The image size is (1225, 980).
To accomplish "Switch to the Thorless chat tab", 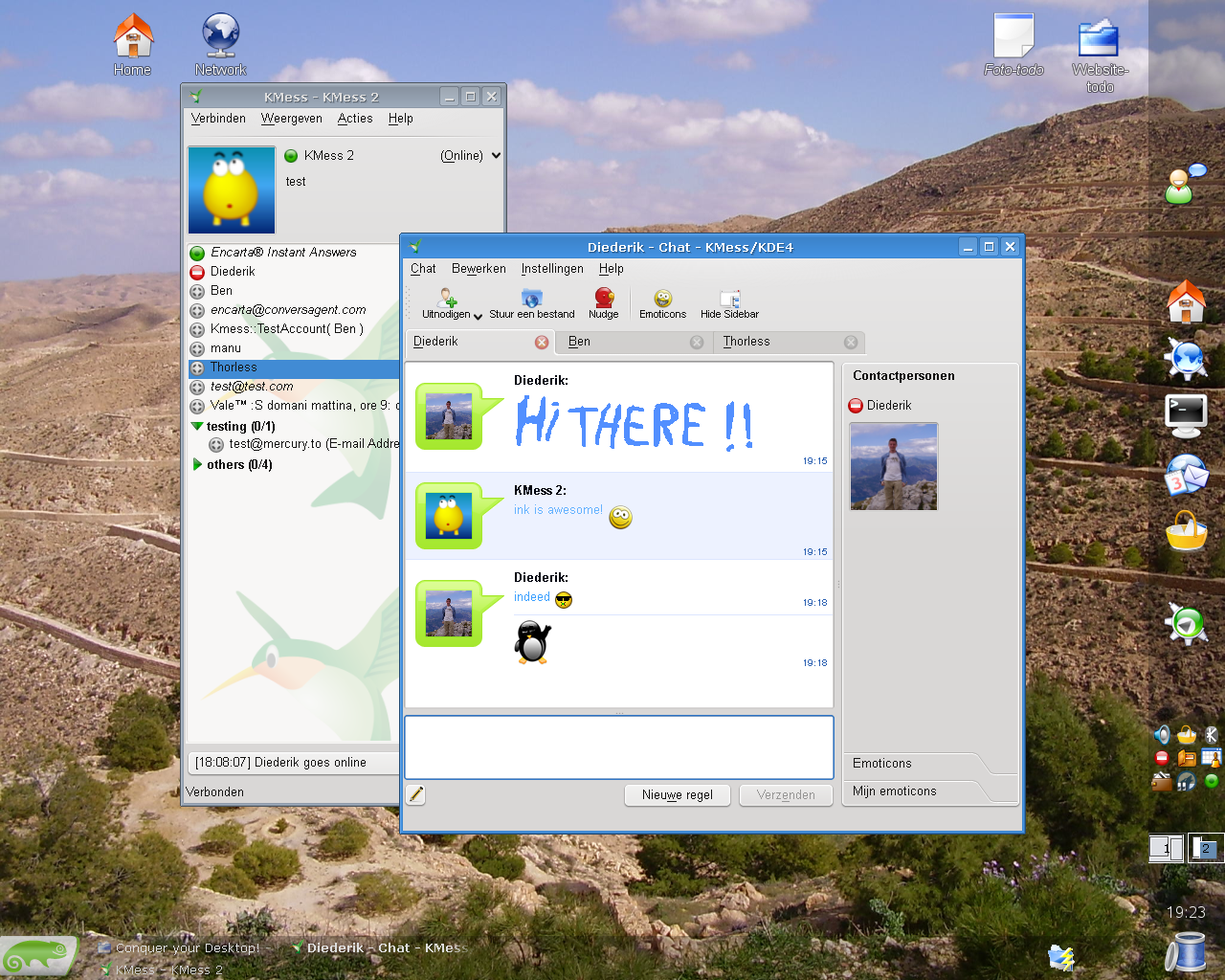I will click(x=790, y=342).
